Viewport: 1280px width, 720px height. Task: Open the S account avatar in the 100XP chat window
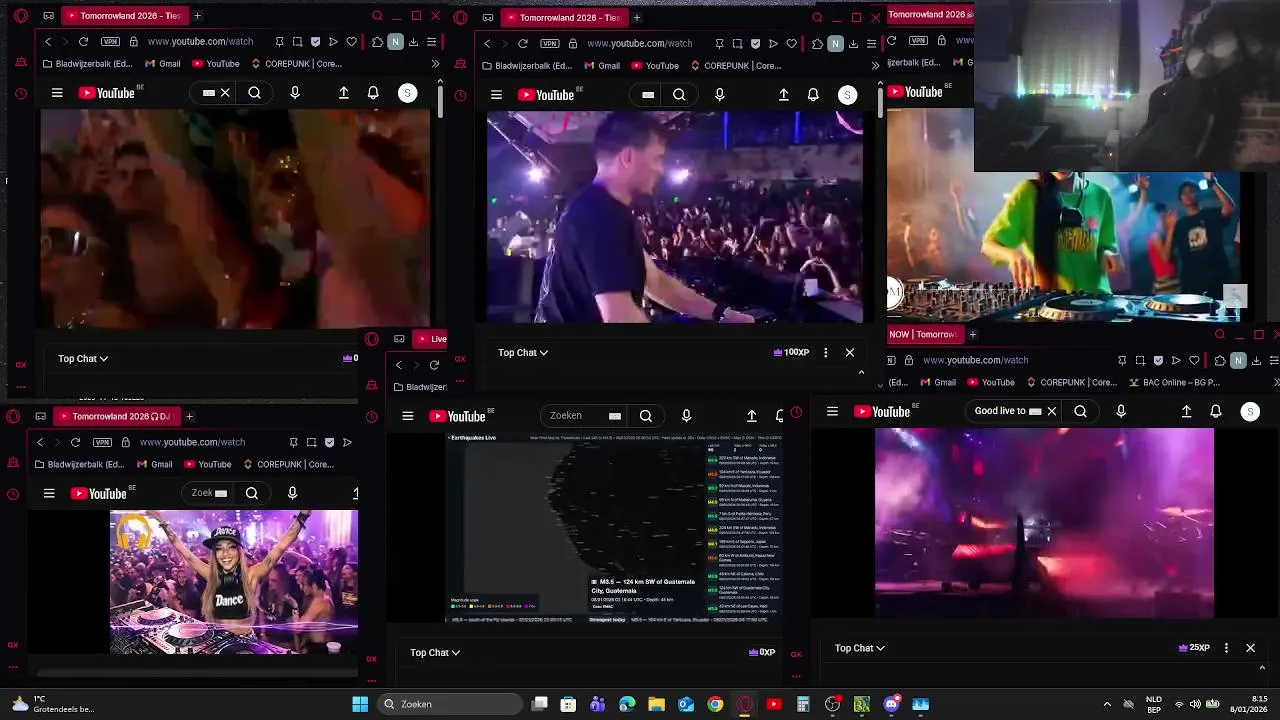click(x=847, y=95)
